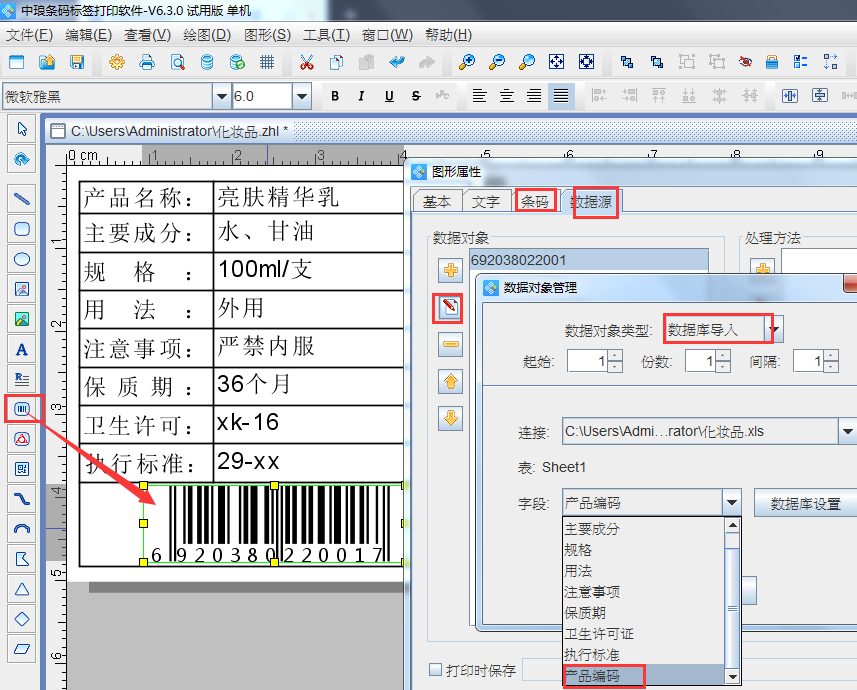857x690 pixels.
Task: Click the print icon in toolbar
Action: pyautogui.click(x=147, y=62)
